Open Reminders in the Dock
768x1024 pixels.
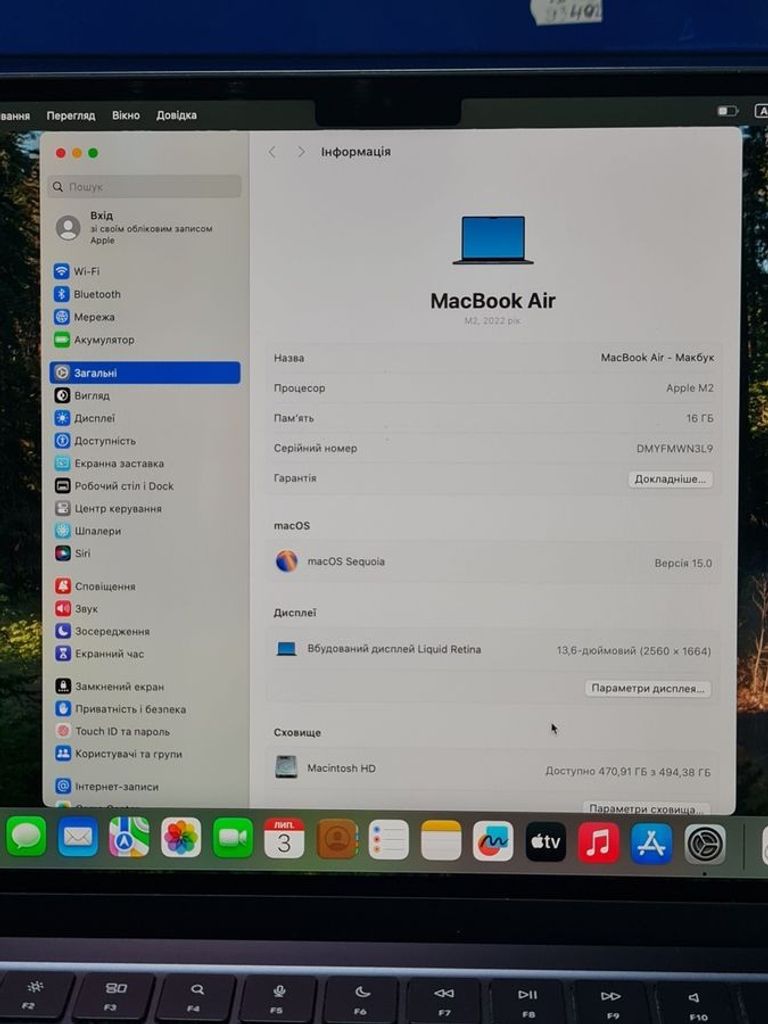pyautogui.click(x=389, y=840)
